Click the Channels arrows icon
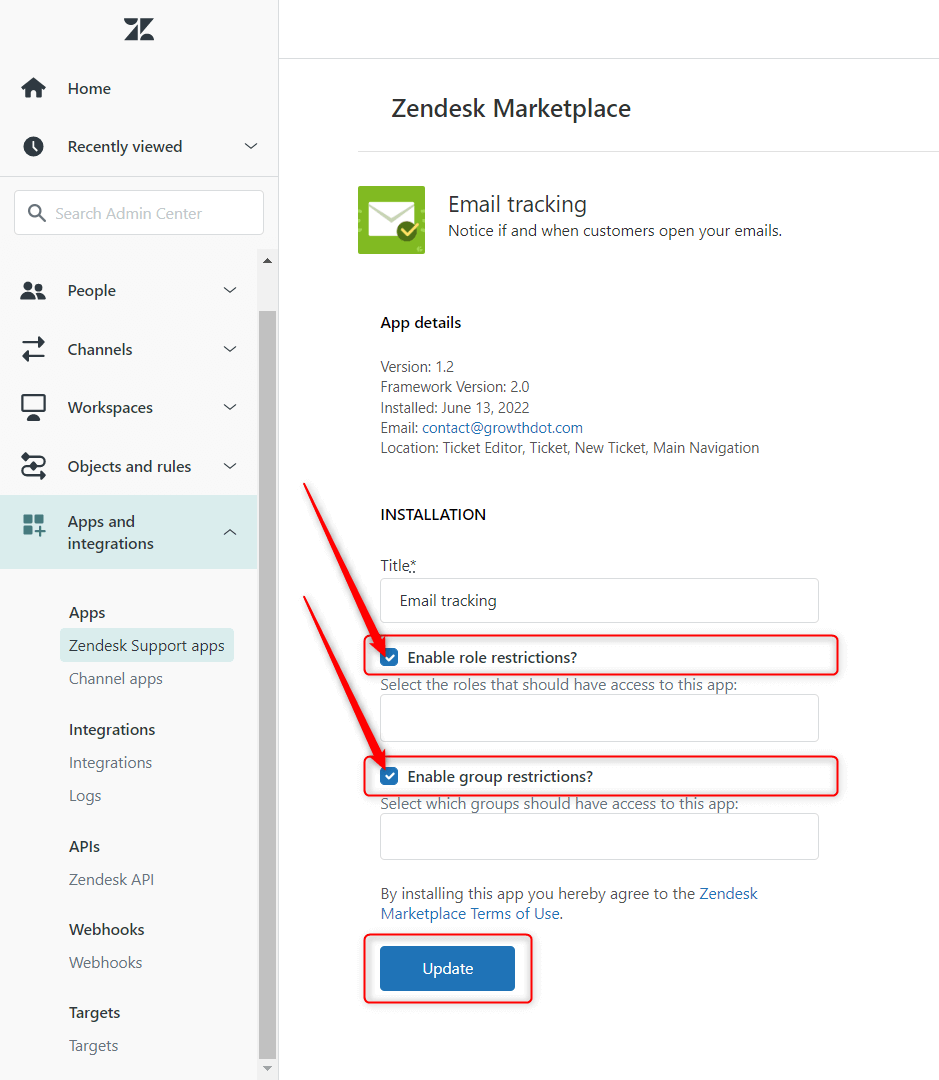 pyautogui.click(x=33, y=349)
